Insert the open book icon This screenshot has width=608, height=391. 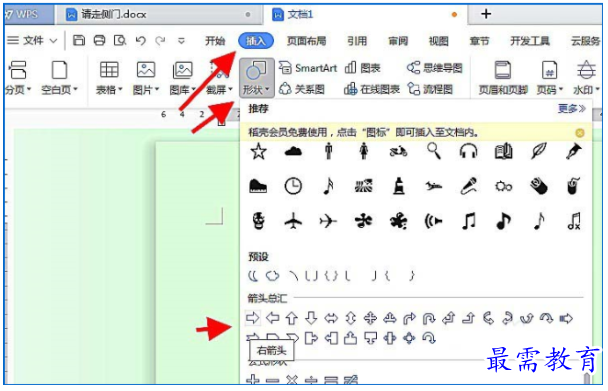coord(503,152)
